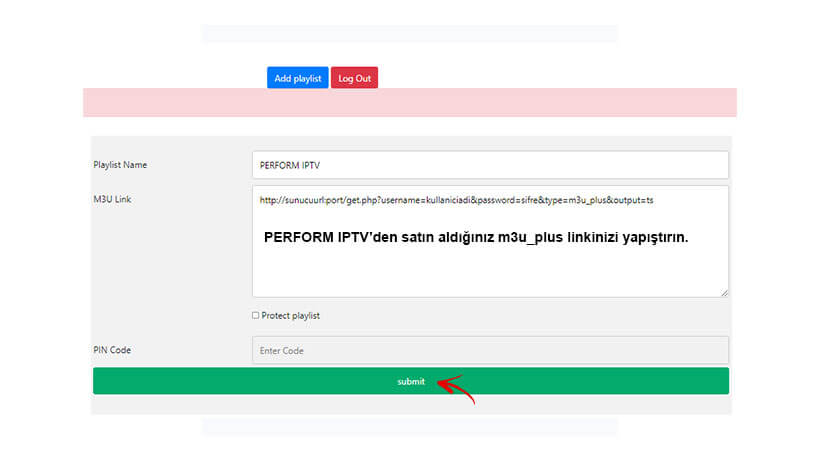This screenshot has width=820, height=461.
Task: Enable the Protect playlist checkbox
Action: [x=255, y=315]
